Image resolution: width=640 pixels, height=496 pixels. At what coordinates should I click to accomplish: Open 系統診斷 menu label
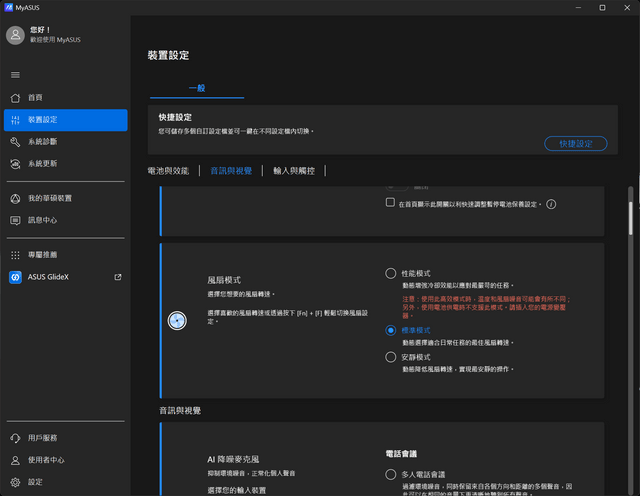coord(42,142)
